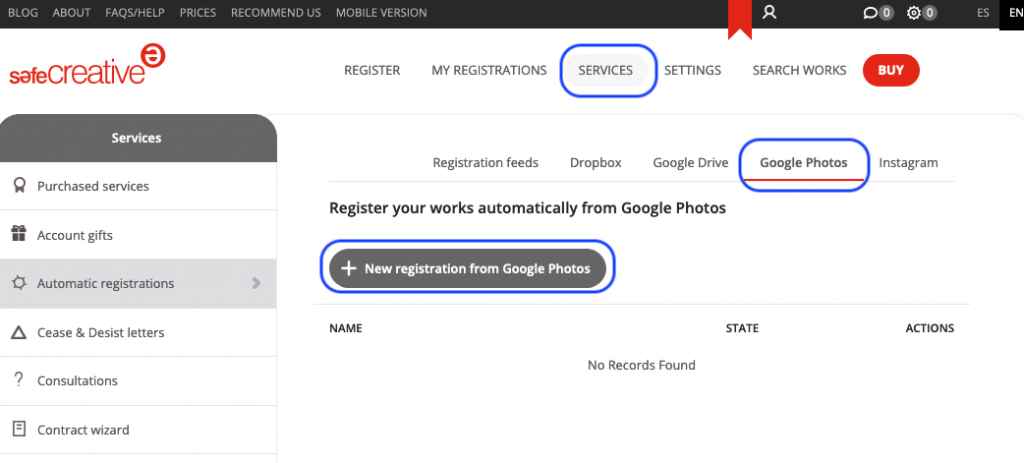
Task: Open the messages speech bubble icon
Action: (x=870, y=13)
